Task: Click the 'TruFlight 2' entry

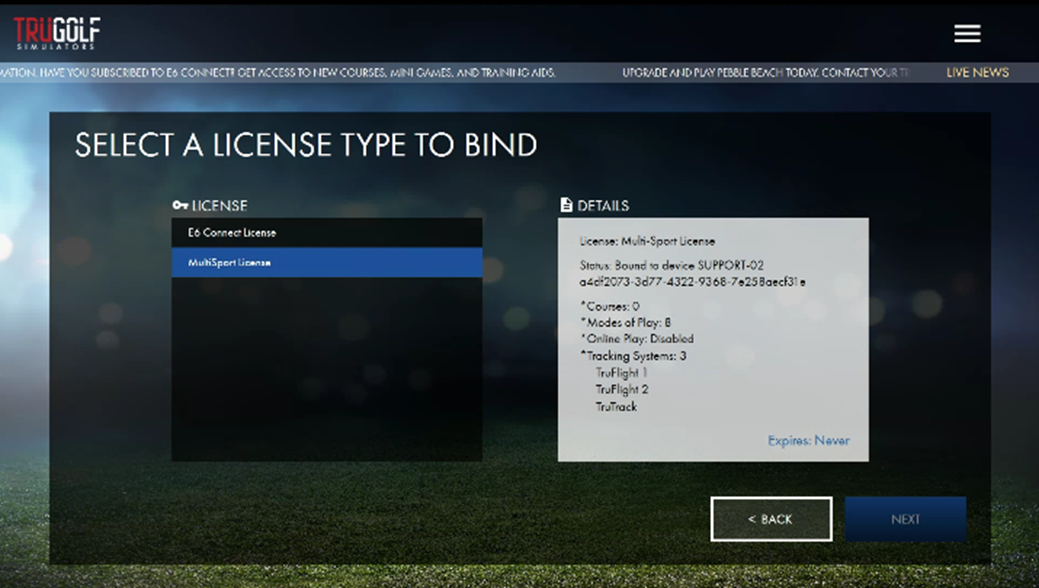Action: coord(622,389)
